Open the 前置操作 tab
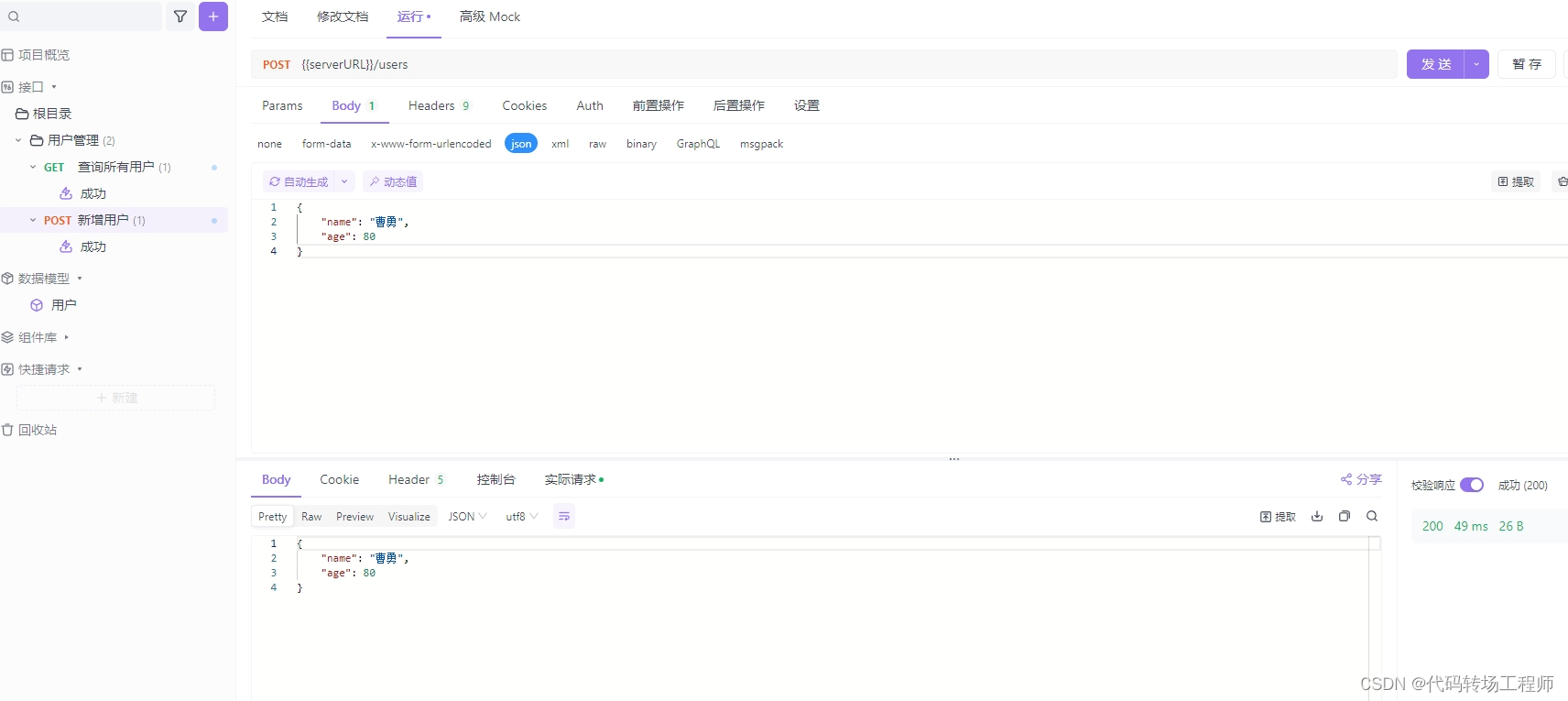1568x701 pixels. 659,105
